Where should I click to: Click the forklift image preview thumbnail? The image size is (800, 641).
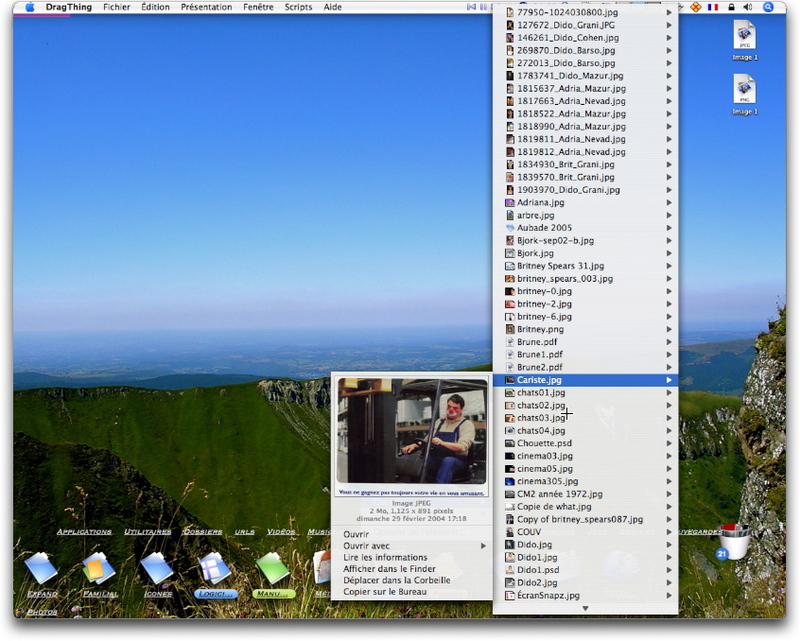[411, 433]
